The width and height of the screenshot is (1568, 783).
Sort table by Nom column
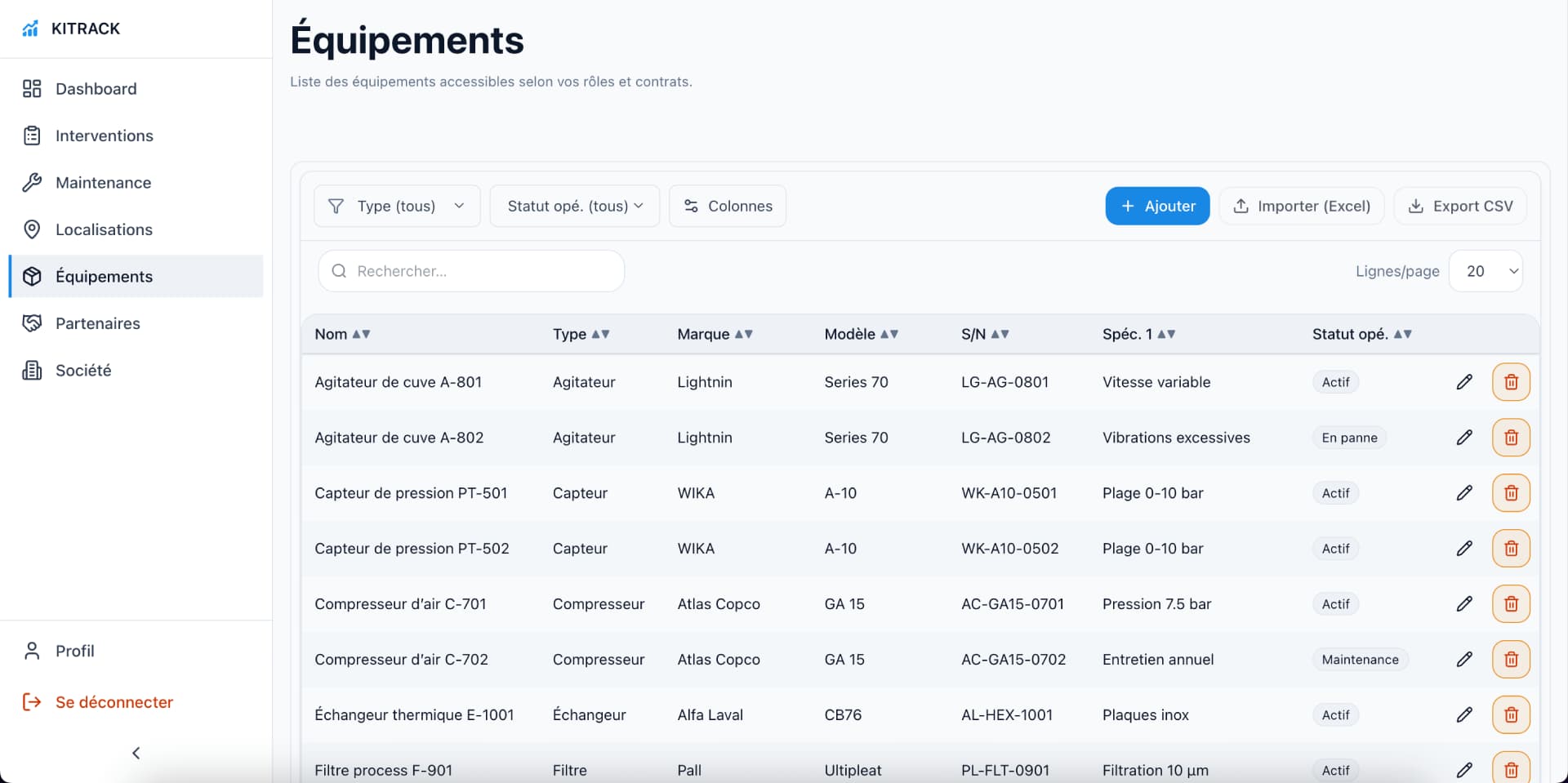[342, 334]
